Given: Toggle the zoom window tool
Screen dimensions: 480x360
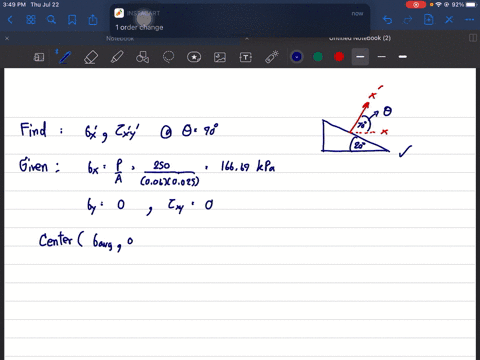Looking at the screenshot, I should click(39, 57).
